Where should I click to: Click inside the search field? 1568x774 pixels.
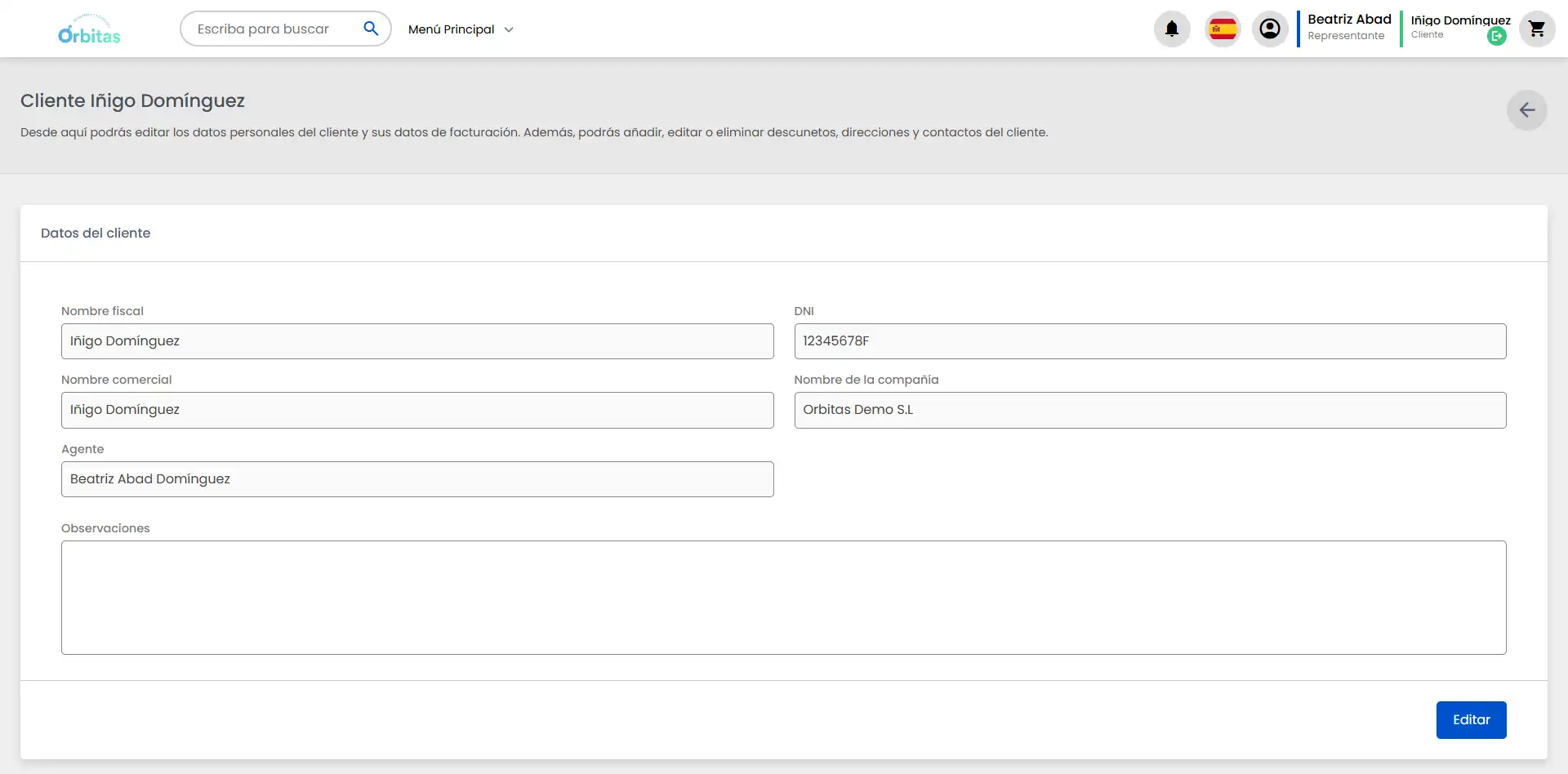click(269, 29)
